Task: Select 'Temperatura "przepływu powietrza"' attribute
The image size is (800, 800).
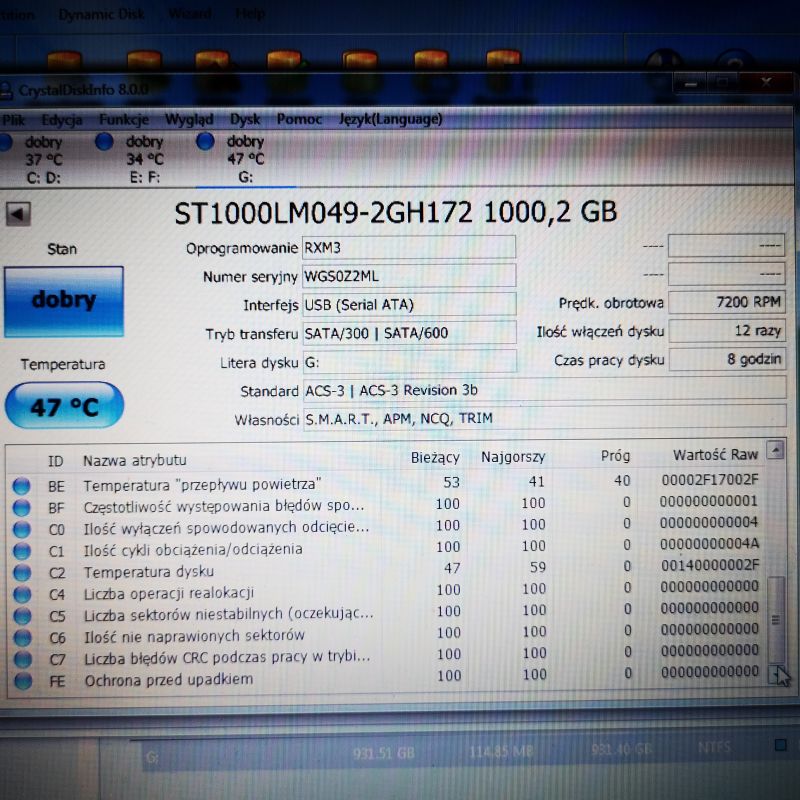Action: click(386, 483)
